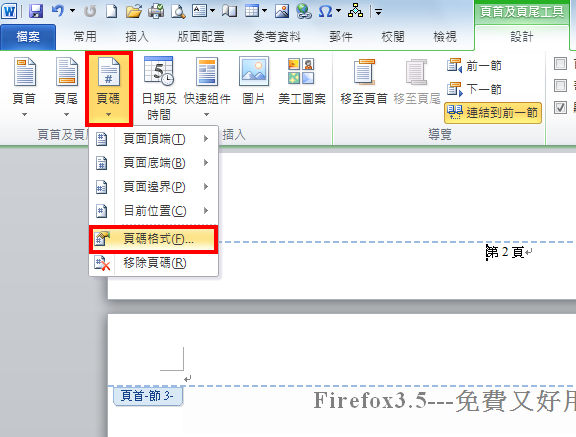The image size is (576, 437).
Task: Insert symbol with the Ω icon
Action: click(x=325, y=11)
